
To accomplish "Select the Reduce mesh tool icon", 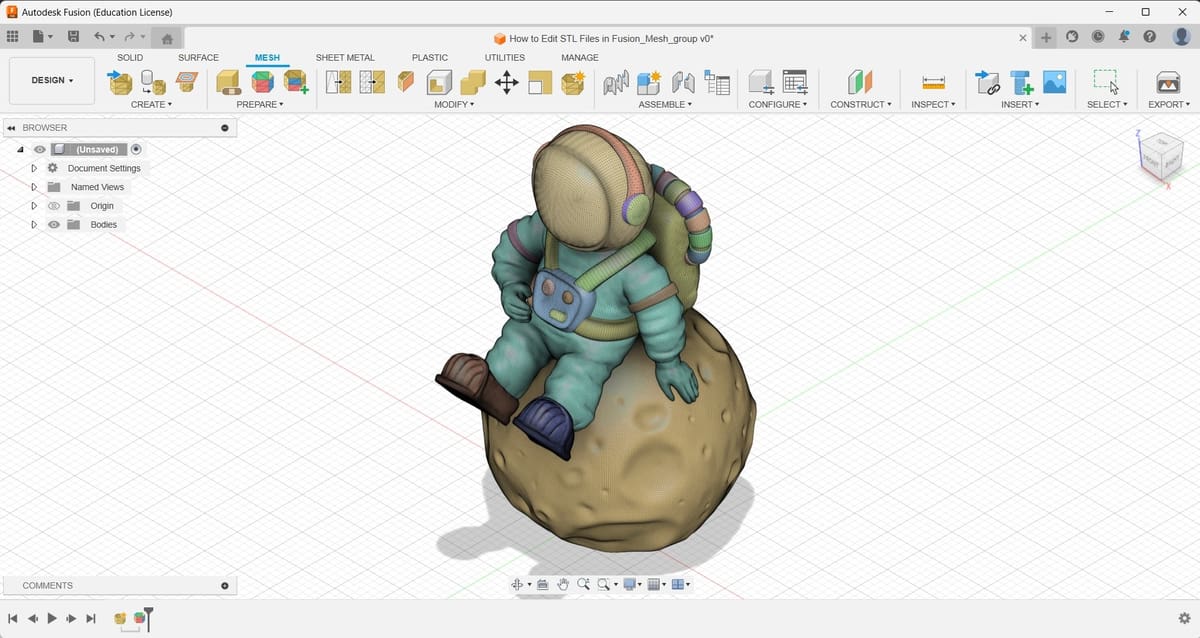I will click(372, 82).
